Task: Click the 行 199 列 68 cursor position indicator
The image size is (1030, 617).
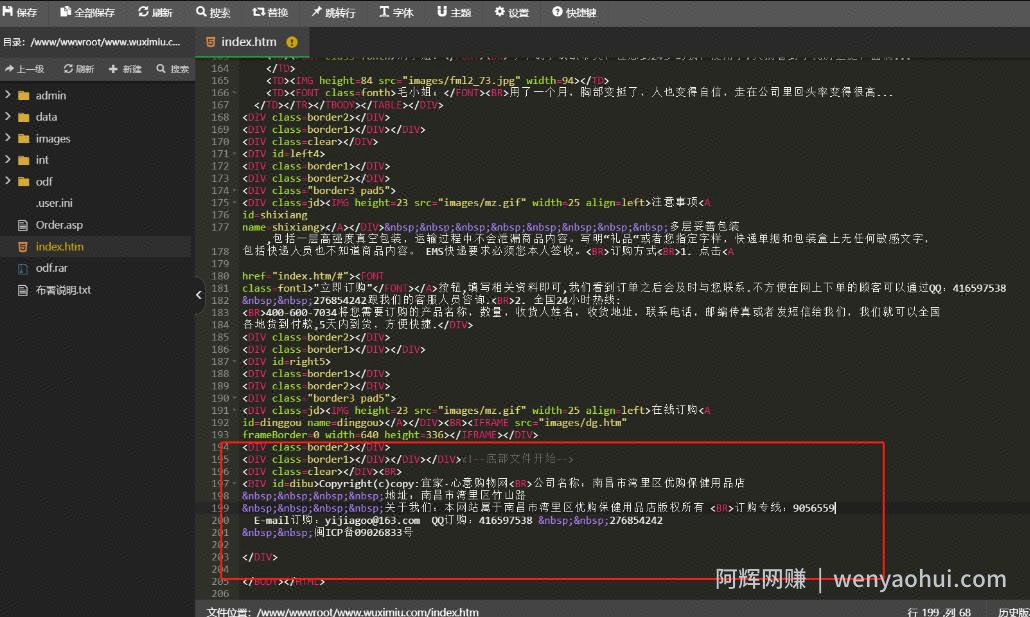Action: click(939, 612)
